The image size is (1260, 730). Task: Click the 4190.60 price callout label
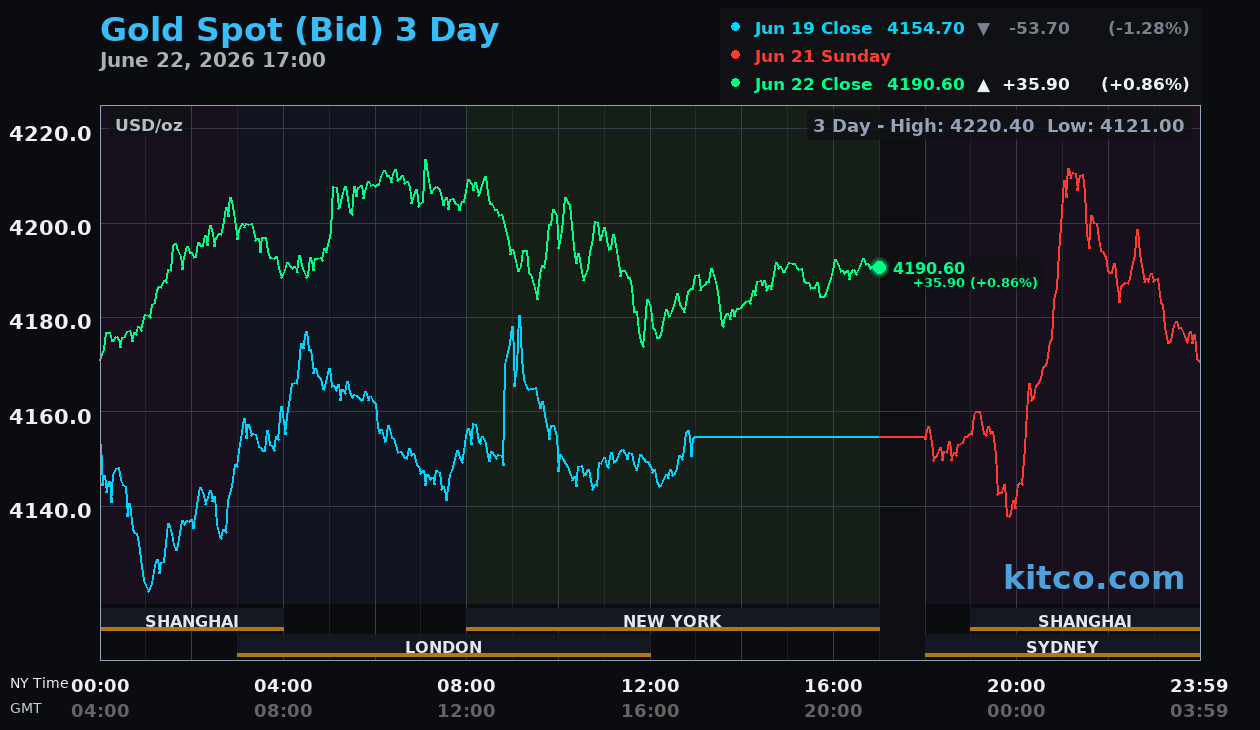tap(929, 268)
